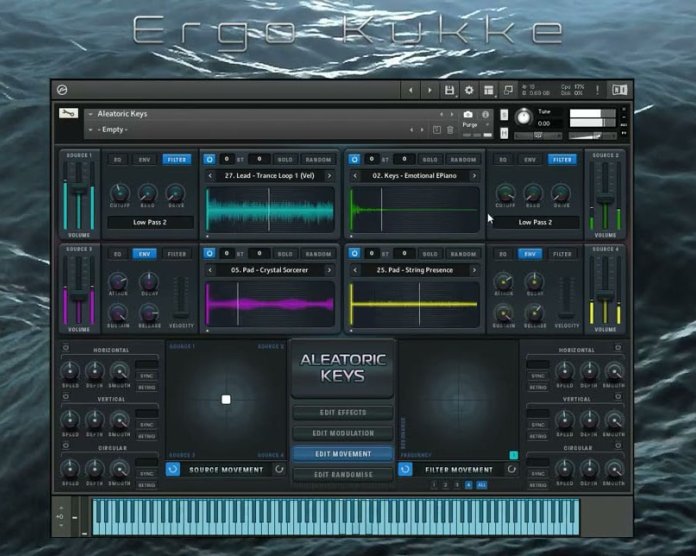Click the save floppy disk icon
This screenshot has height=556, width=696.
click(x=449, y=91)
